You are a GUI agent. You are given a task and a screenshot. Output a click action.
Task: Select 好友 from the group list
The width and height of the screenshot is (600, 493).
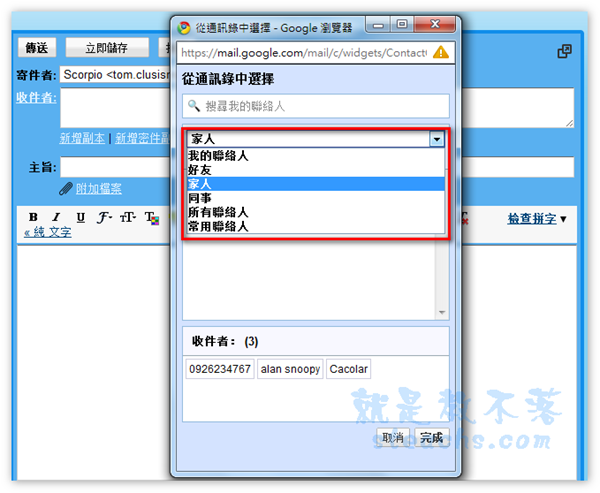(316, 170)
